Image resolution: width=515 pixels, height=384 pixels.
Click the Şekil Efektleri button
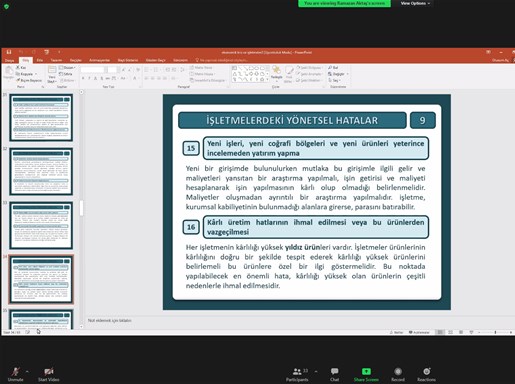pos(309,80)
